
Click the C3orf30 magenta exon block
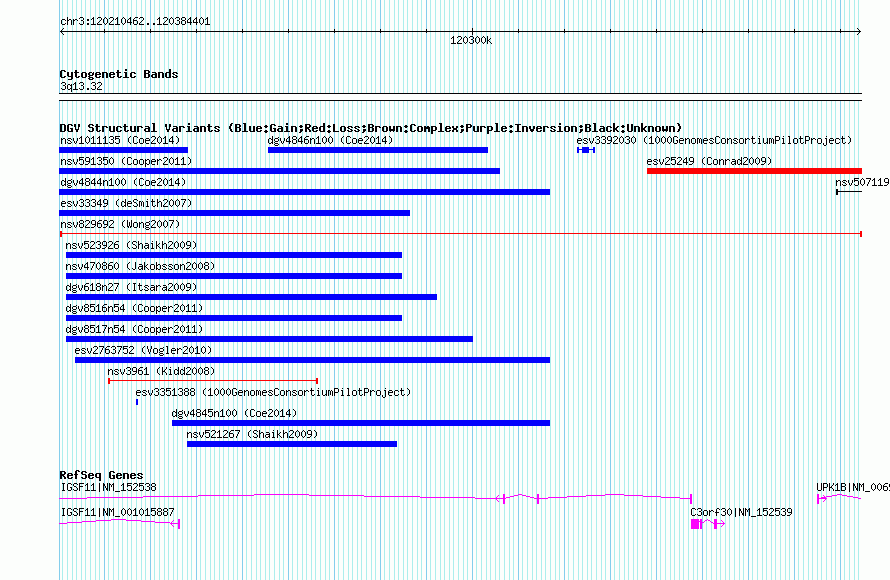695,524
